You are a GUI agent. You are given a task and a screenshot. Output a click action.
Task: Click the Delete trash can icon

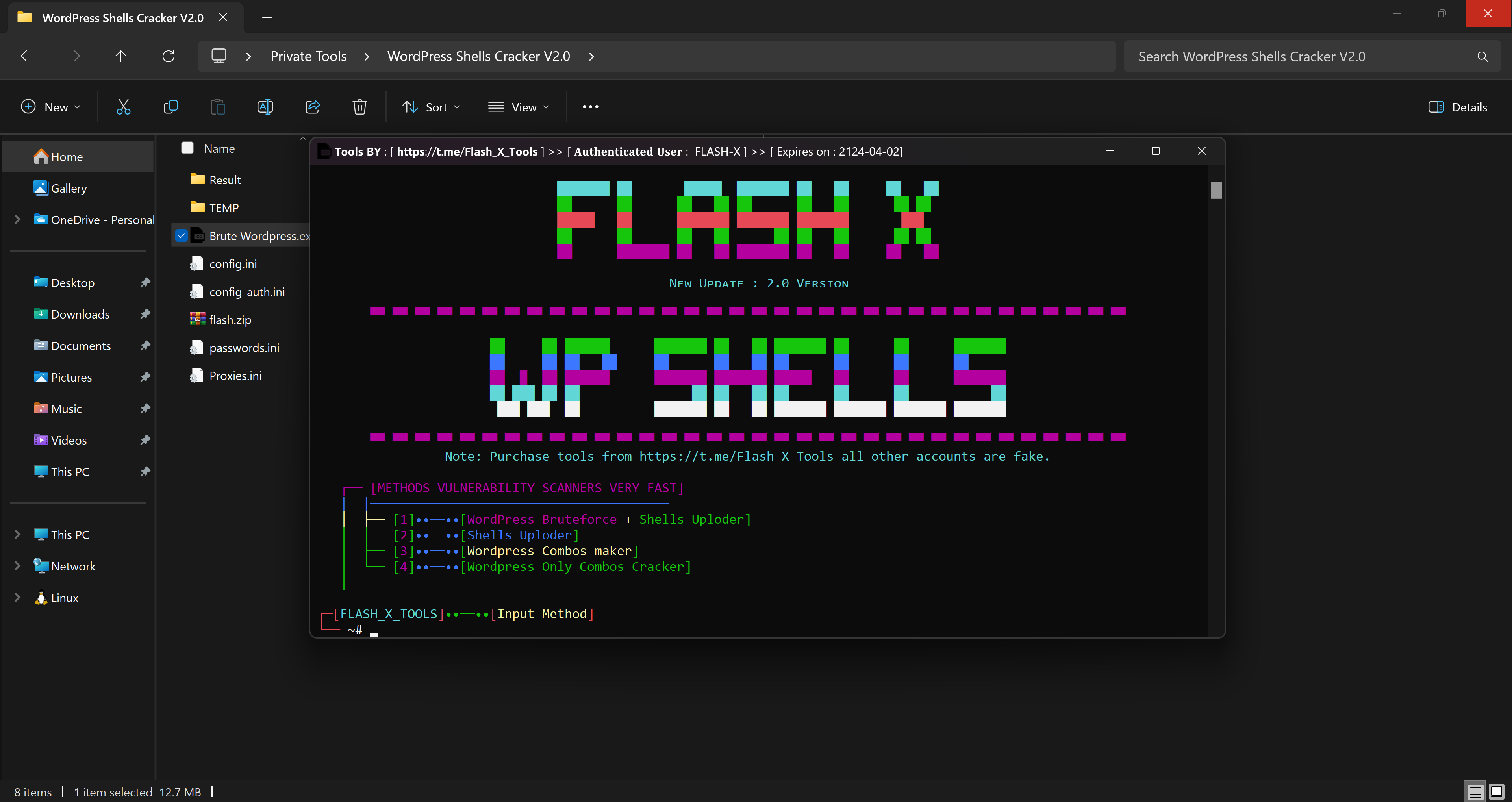tap(360, 107)
